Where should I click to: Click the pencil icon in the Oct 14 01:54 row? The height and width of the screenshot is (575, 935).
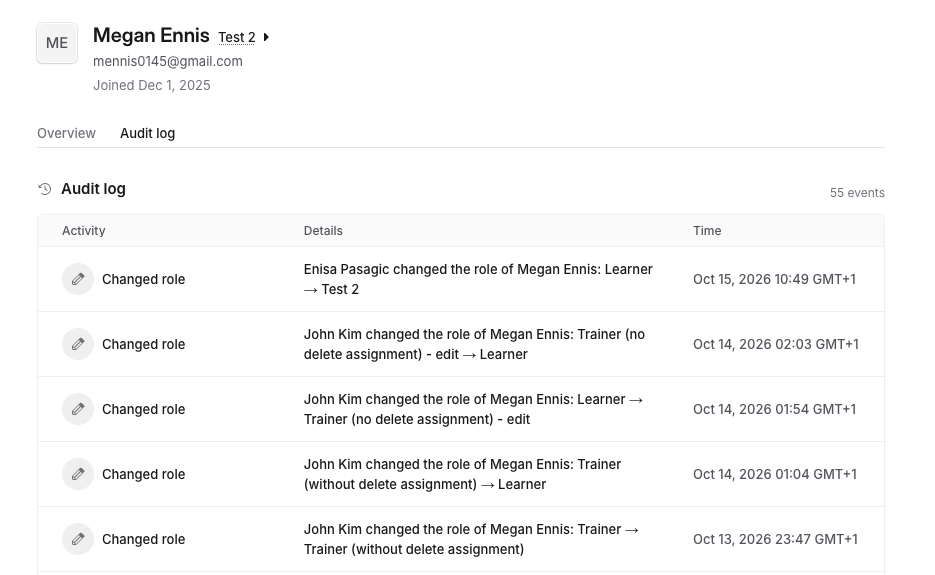coord(78,409)
